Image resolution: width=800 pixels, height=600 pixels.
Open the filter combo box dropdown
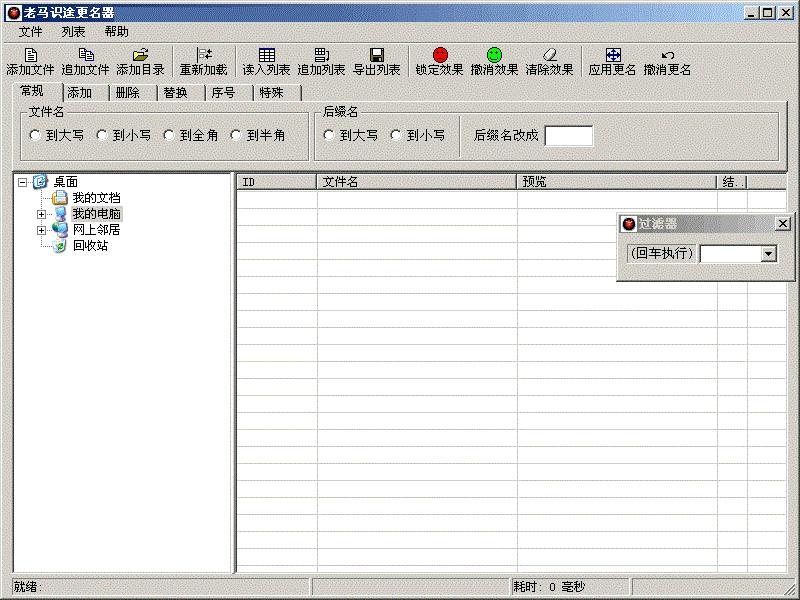click(768, 254)
